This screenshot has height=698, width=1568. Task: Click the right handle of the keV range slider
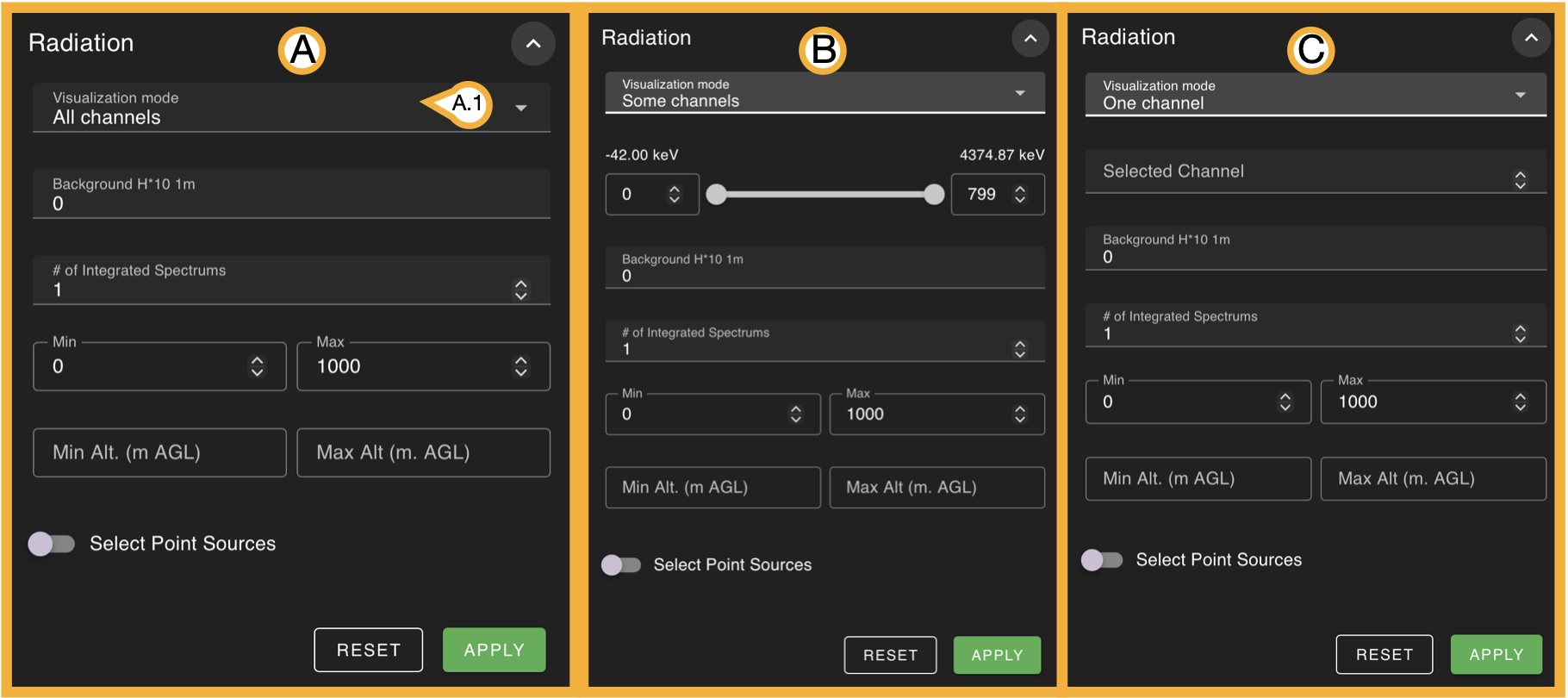tap(934, 195)
